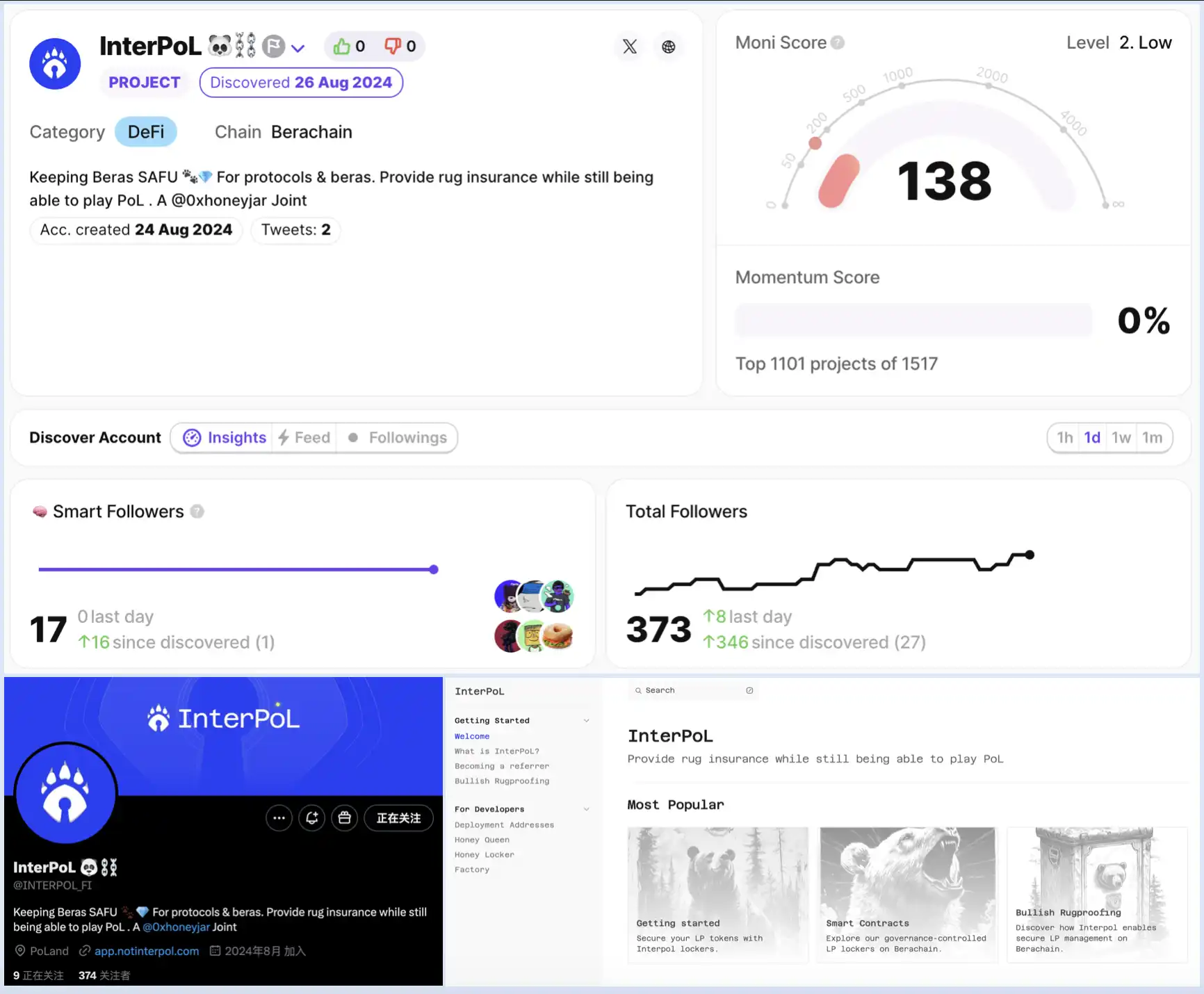Viewport: 1204px width, 994px height.
Task: Switch to the Followings tab
Action: coord(398,438)
